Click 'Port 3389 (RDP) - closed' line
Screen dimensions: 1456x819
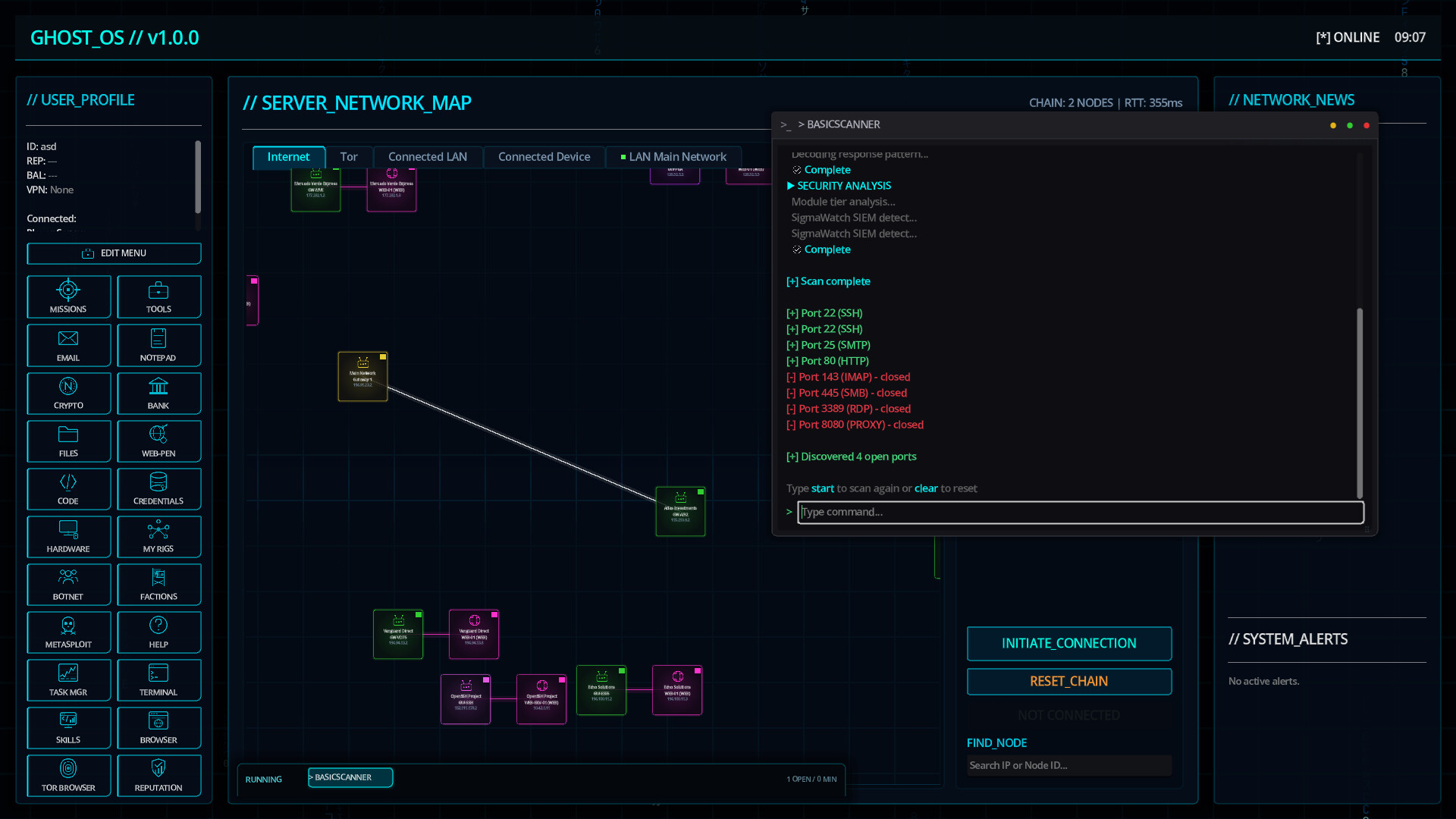pyautogui.click(x=849, y=409)
